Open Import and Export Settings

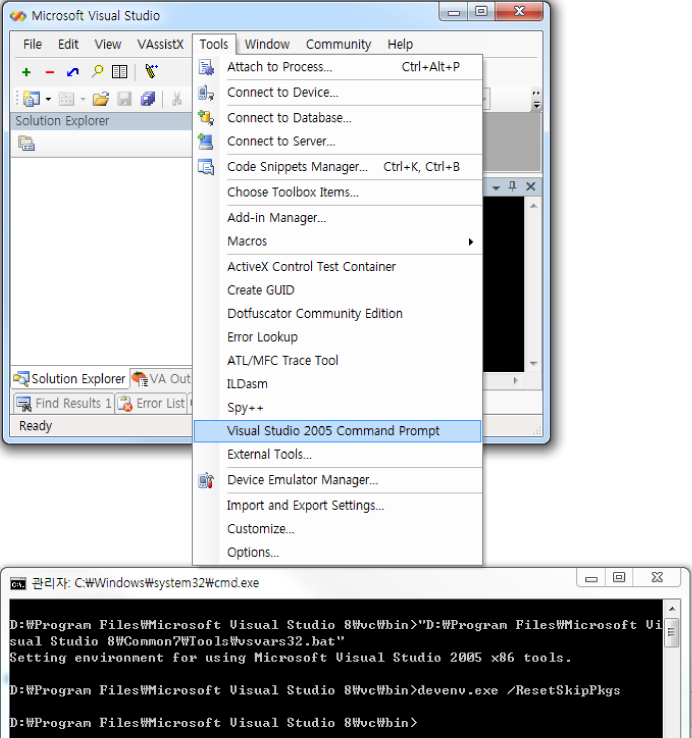coord(338,505)
